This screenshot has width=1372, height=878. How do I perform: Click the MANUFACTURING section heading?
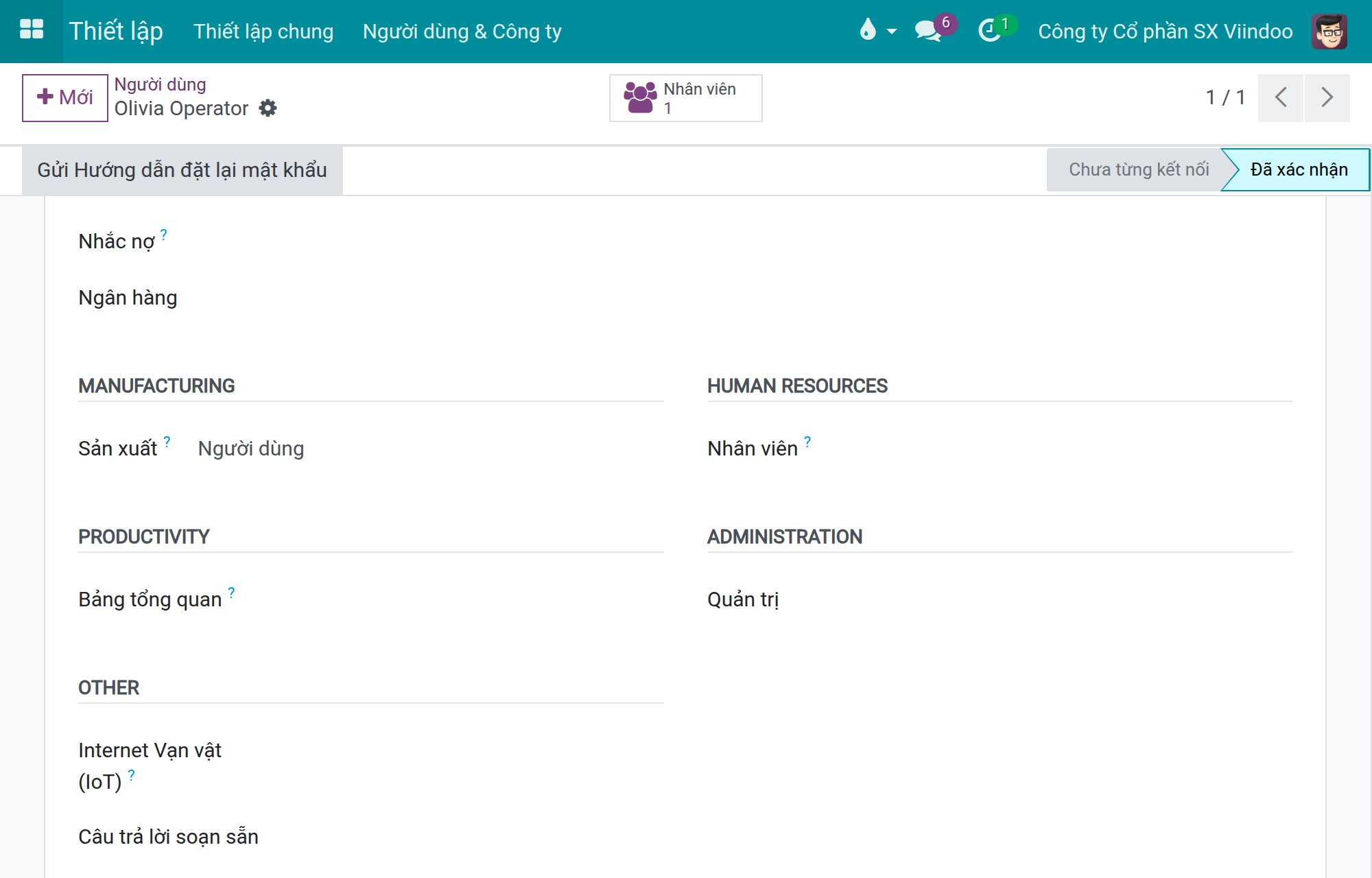pos(156,386)
